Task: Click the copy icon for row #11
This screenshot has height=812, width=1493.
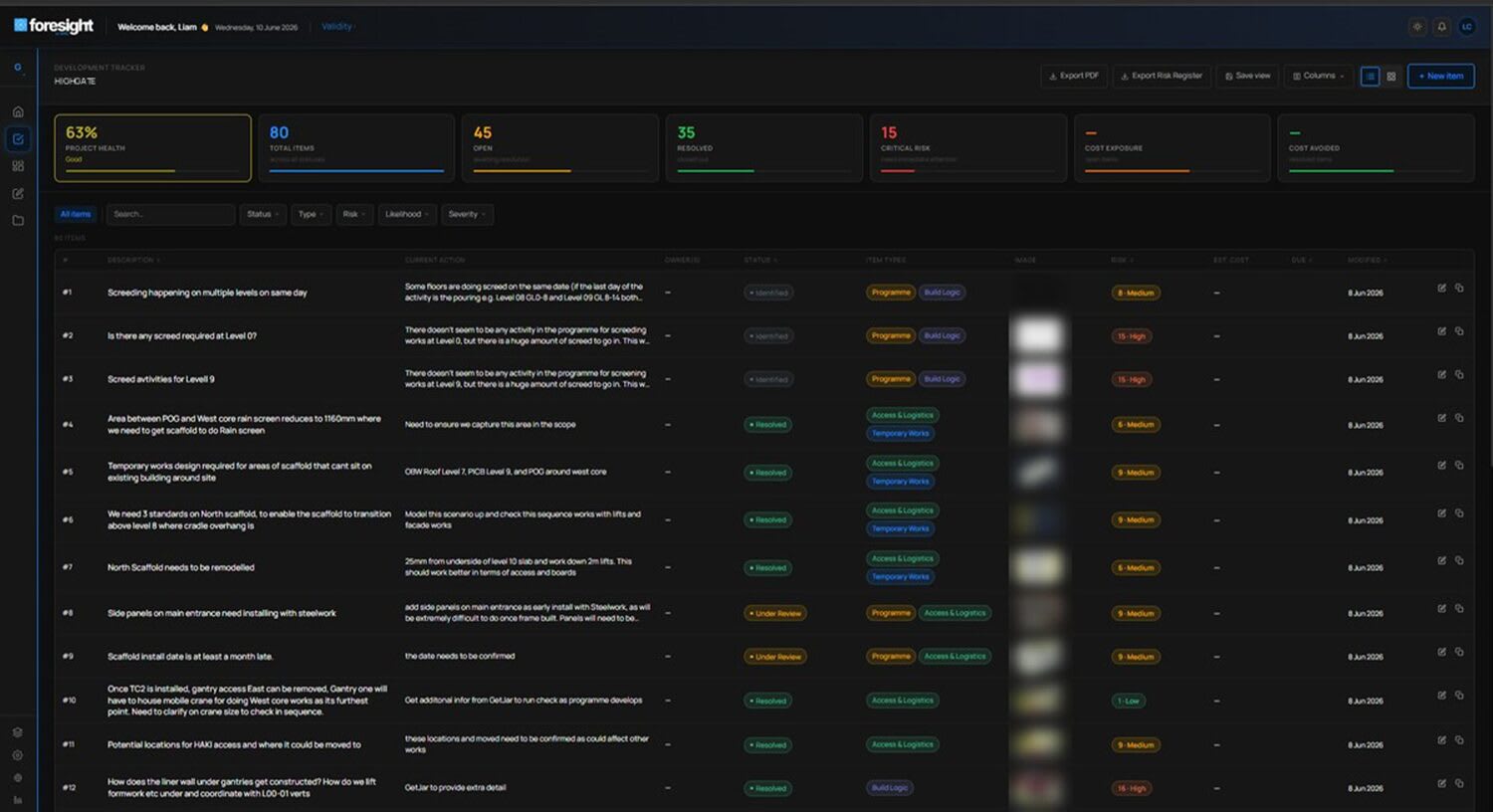Action: (1459, 739)
